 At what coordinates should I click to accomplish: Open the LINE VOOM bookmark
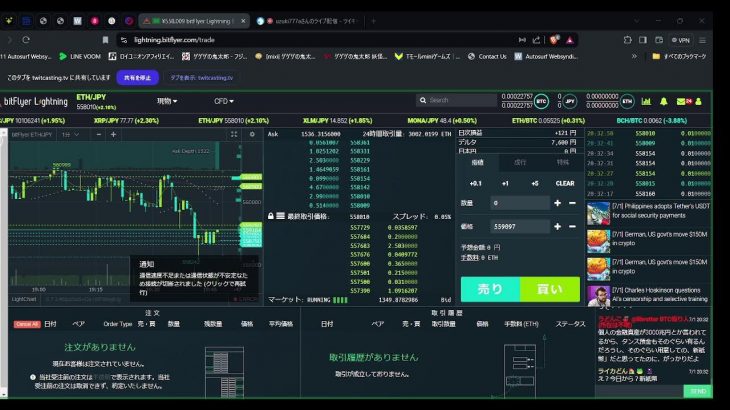tap(80, 56)
